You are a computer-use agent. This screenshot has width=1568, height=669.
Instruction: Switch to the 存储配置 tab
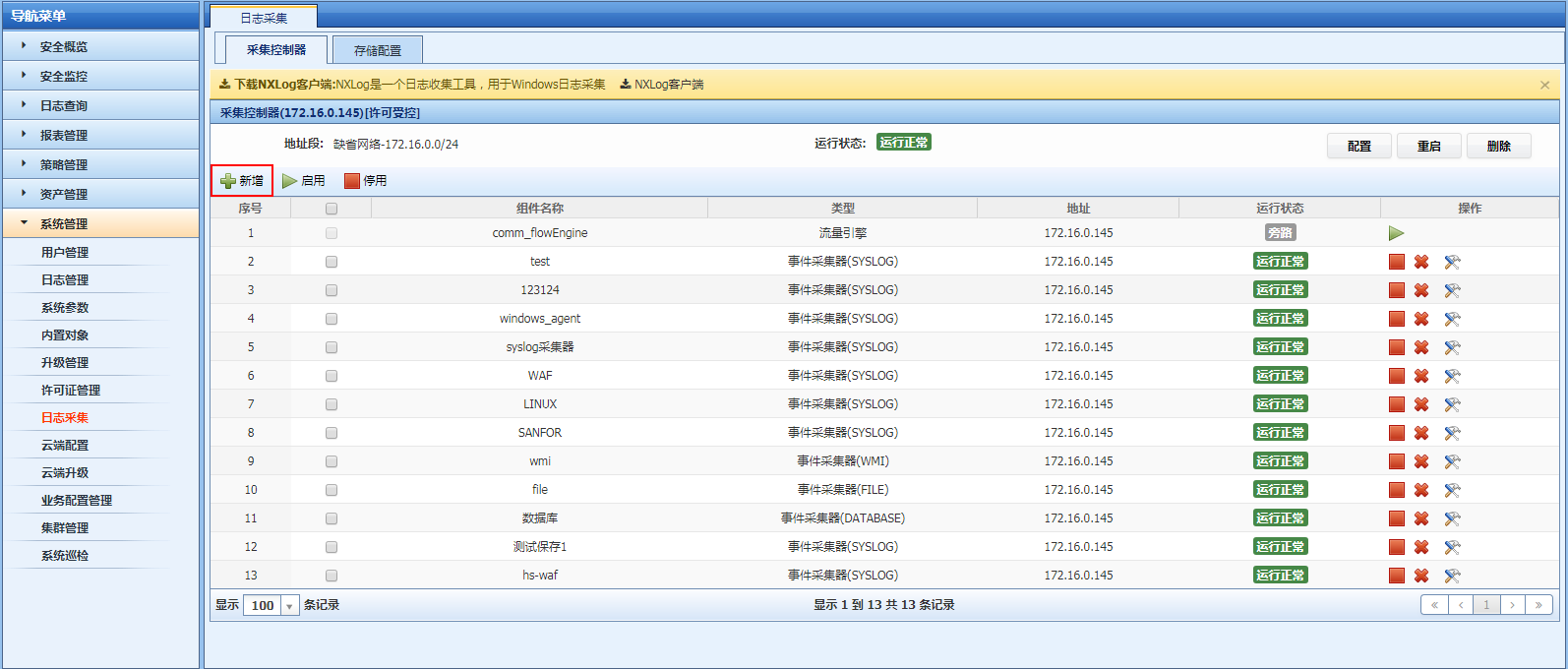pyautogui.click(x=378, y=50)
